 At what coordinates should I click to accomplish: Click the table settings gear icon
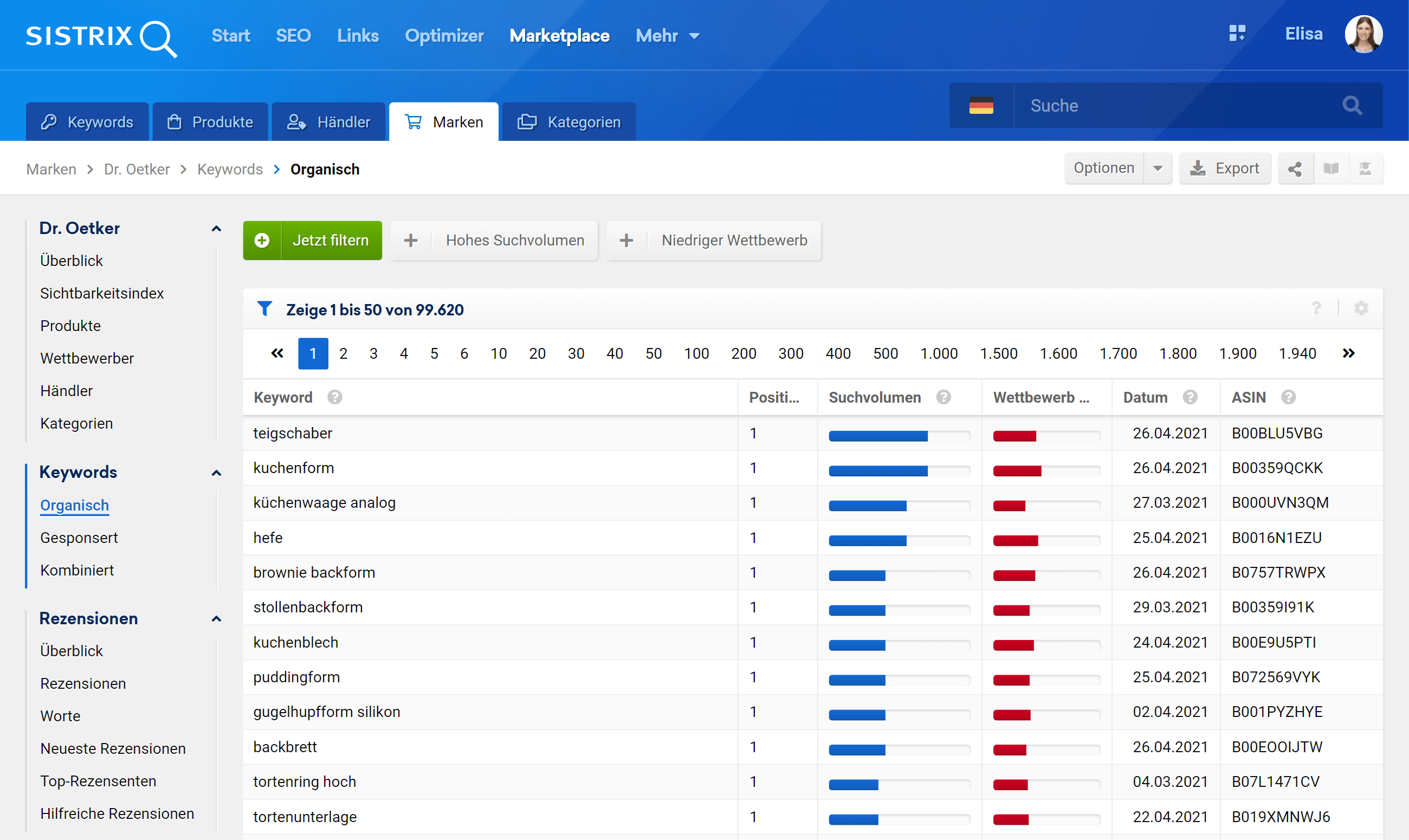click(x=1361, y=308)
